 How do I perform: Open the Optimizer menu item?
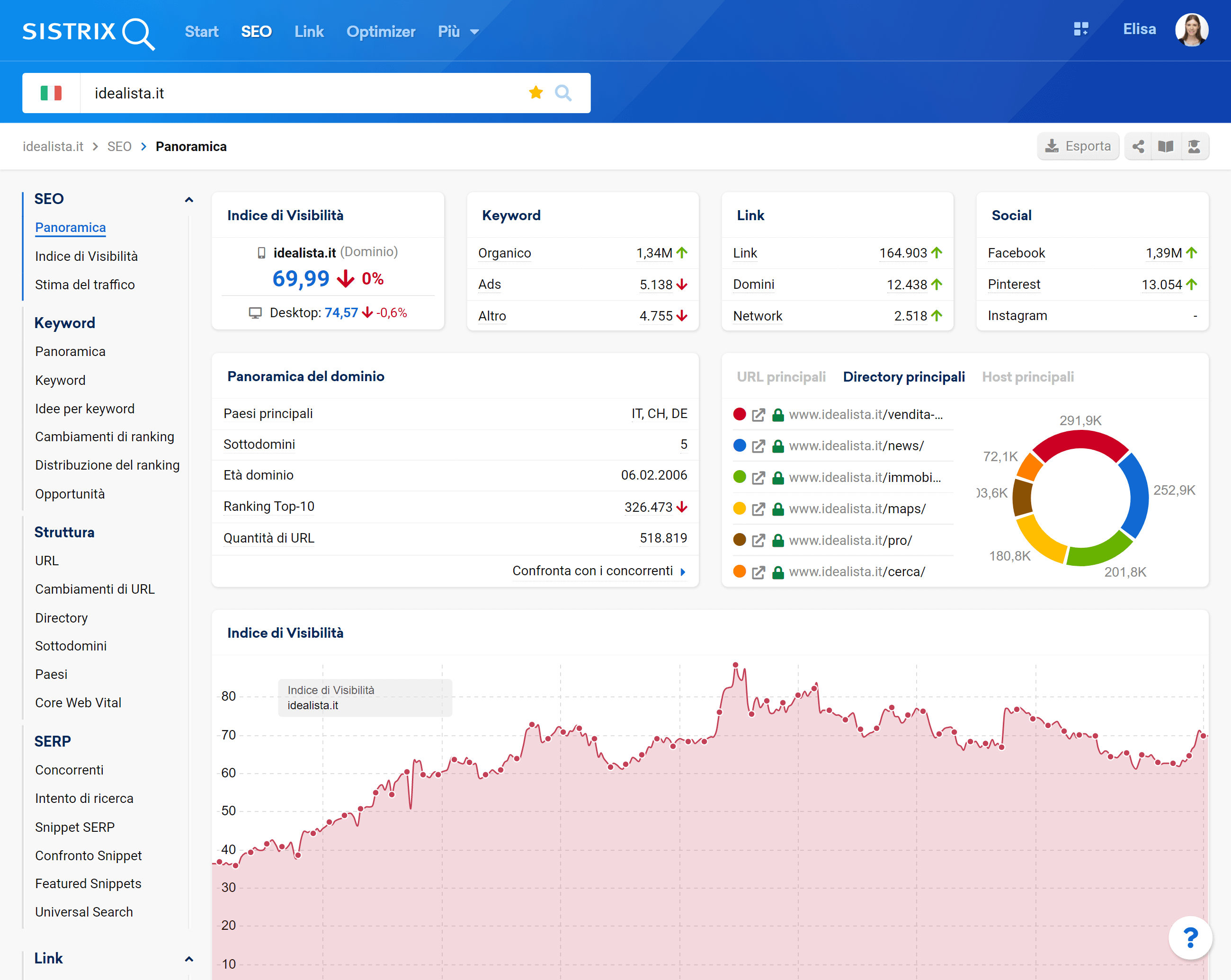[x=381, y=31]
